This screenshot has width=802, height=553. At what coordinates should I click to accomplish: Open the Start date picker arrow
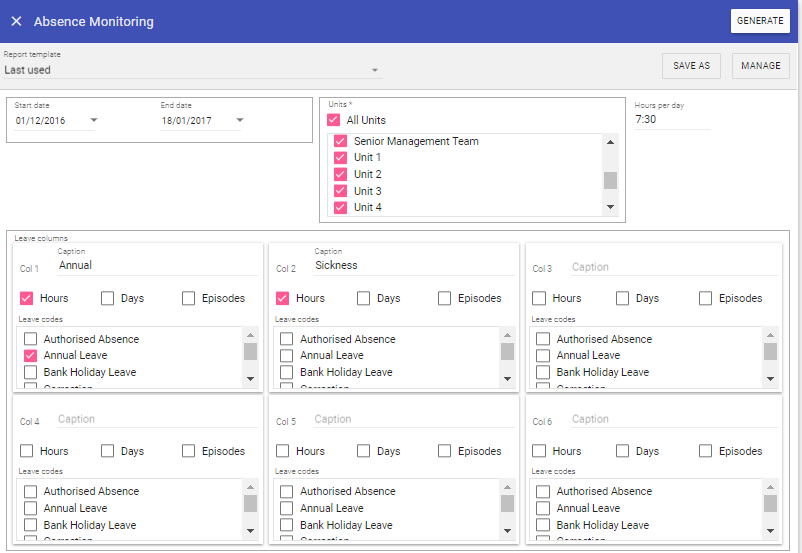[x=94, y=121]
